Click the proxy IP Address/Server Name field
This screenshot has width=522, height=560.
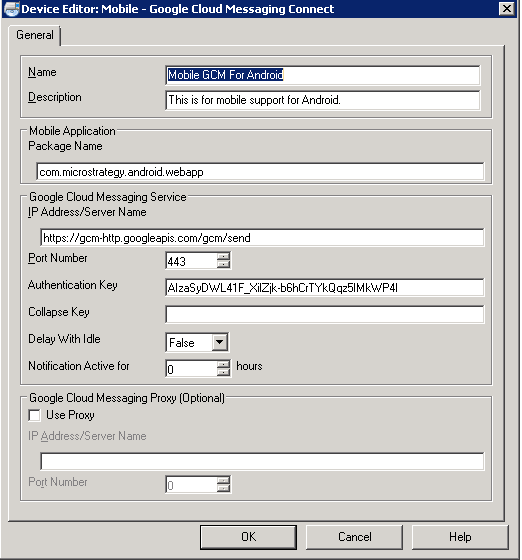262,461
